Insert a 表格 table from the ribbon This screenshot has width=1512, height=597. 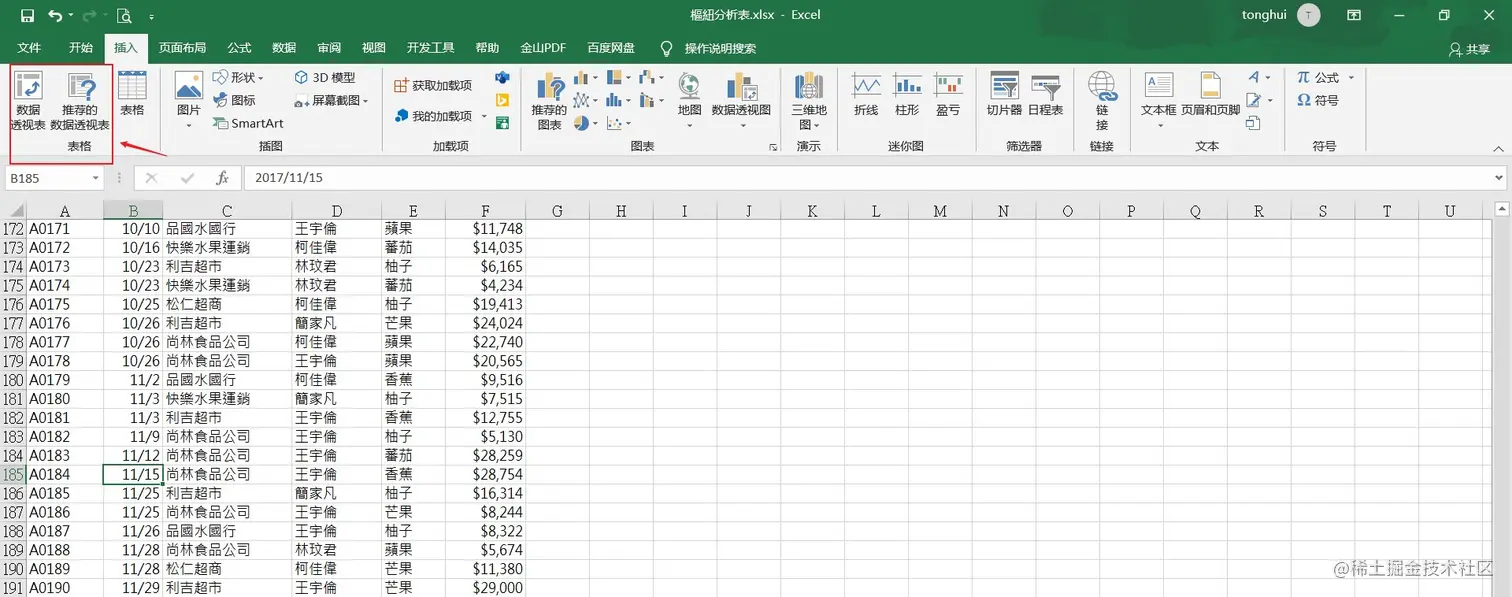coord(132,95)
